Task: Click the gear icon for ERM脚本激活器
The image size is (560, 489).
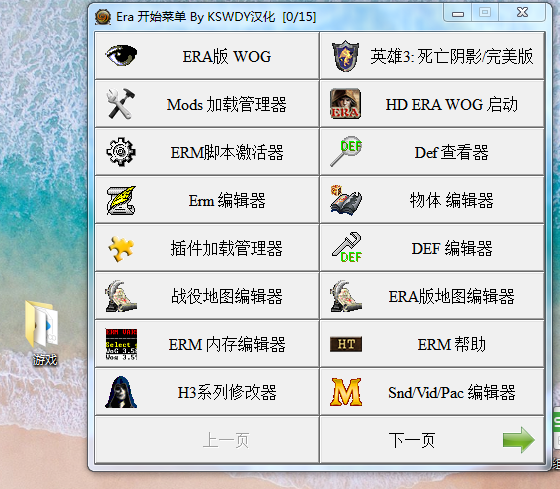Action: (x=121, y=152)
